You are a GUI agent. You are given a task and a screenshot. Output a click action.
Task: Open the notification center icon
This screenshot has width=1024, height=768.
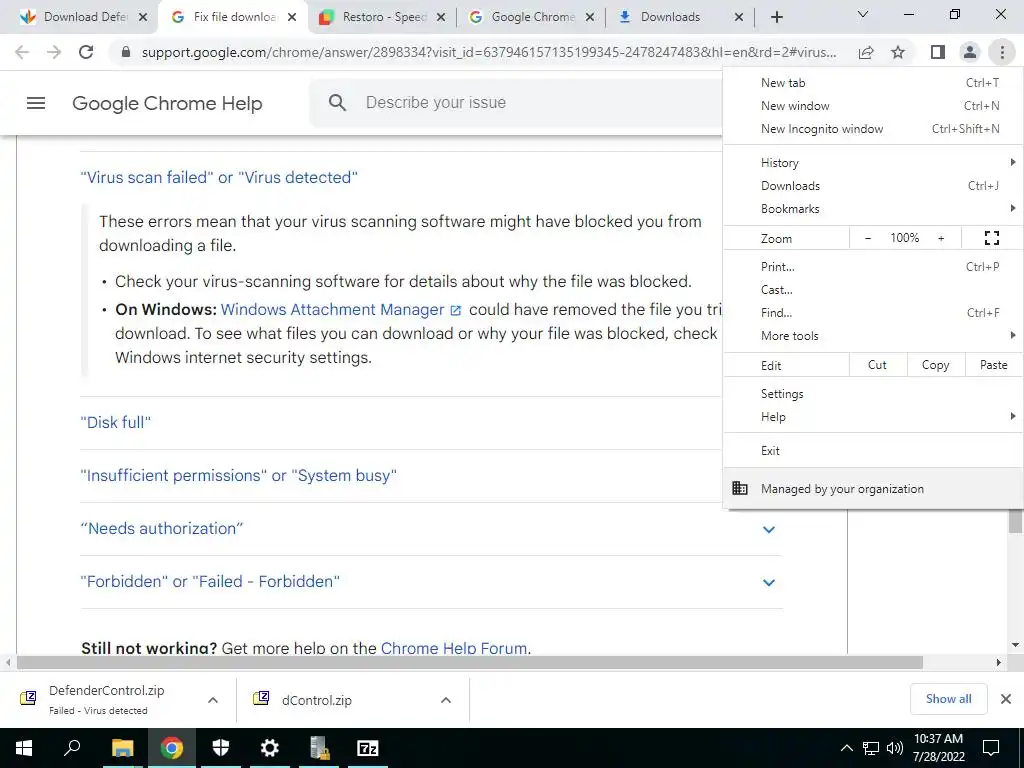click(991, 748)
